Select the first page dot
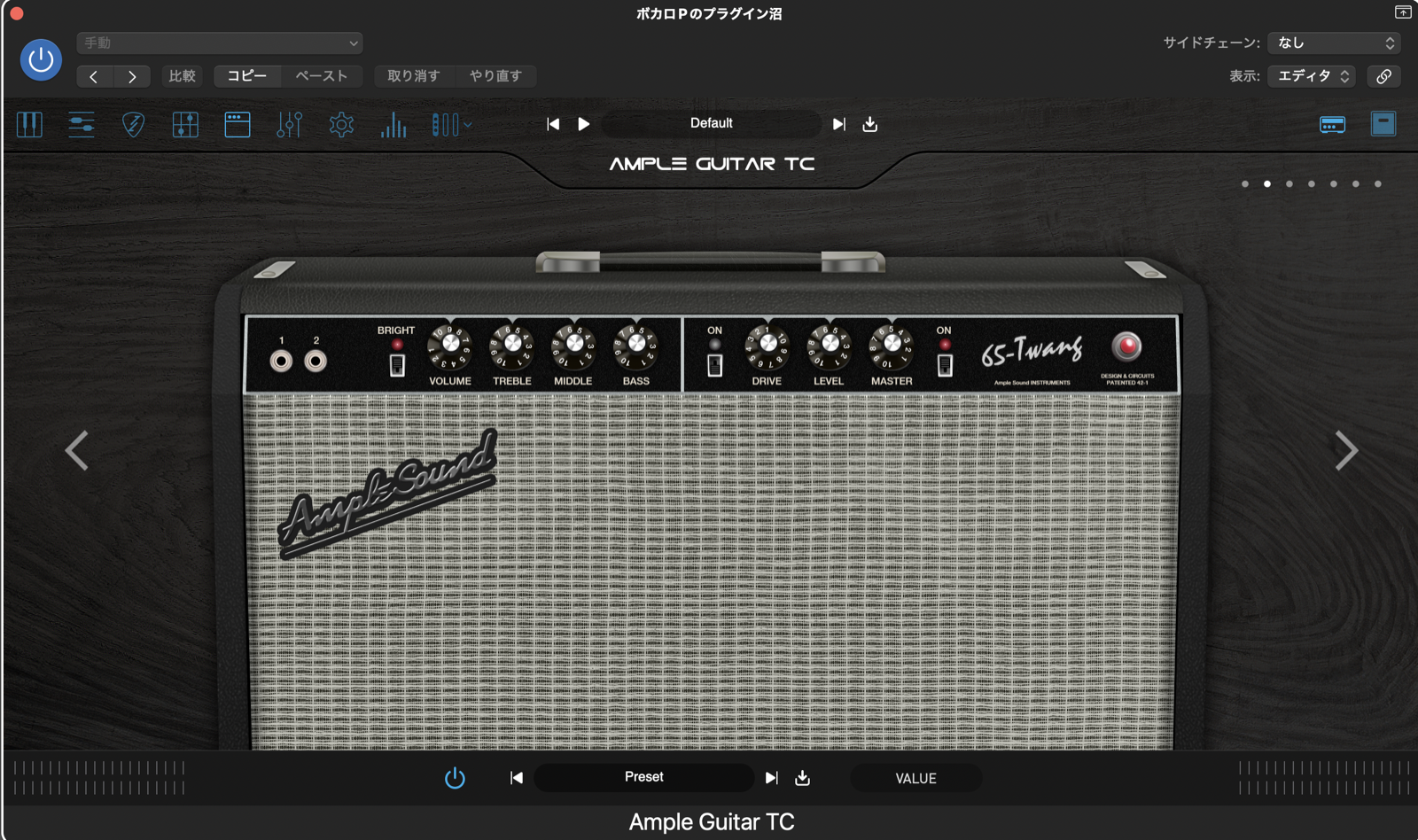 1245,184
